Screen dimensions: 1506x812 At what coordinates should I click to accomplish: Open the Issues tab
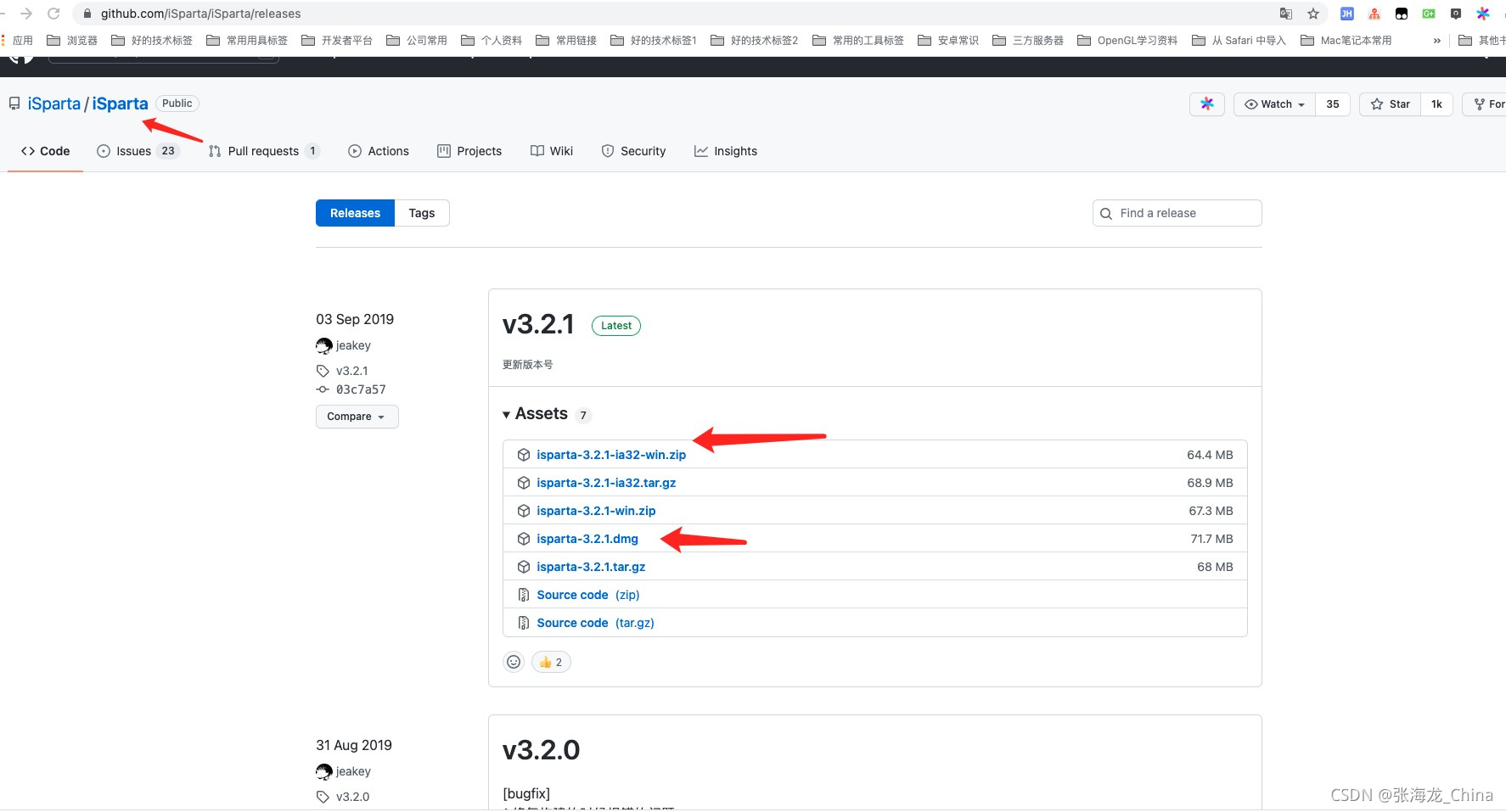click(x=138, y=151)
